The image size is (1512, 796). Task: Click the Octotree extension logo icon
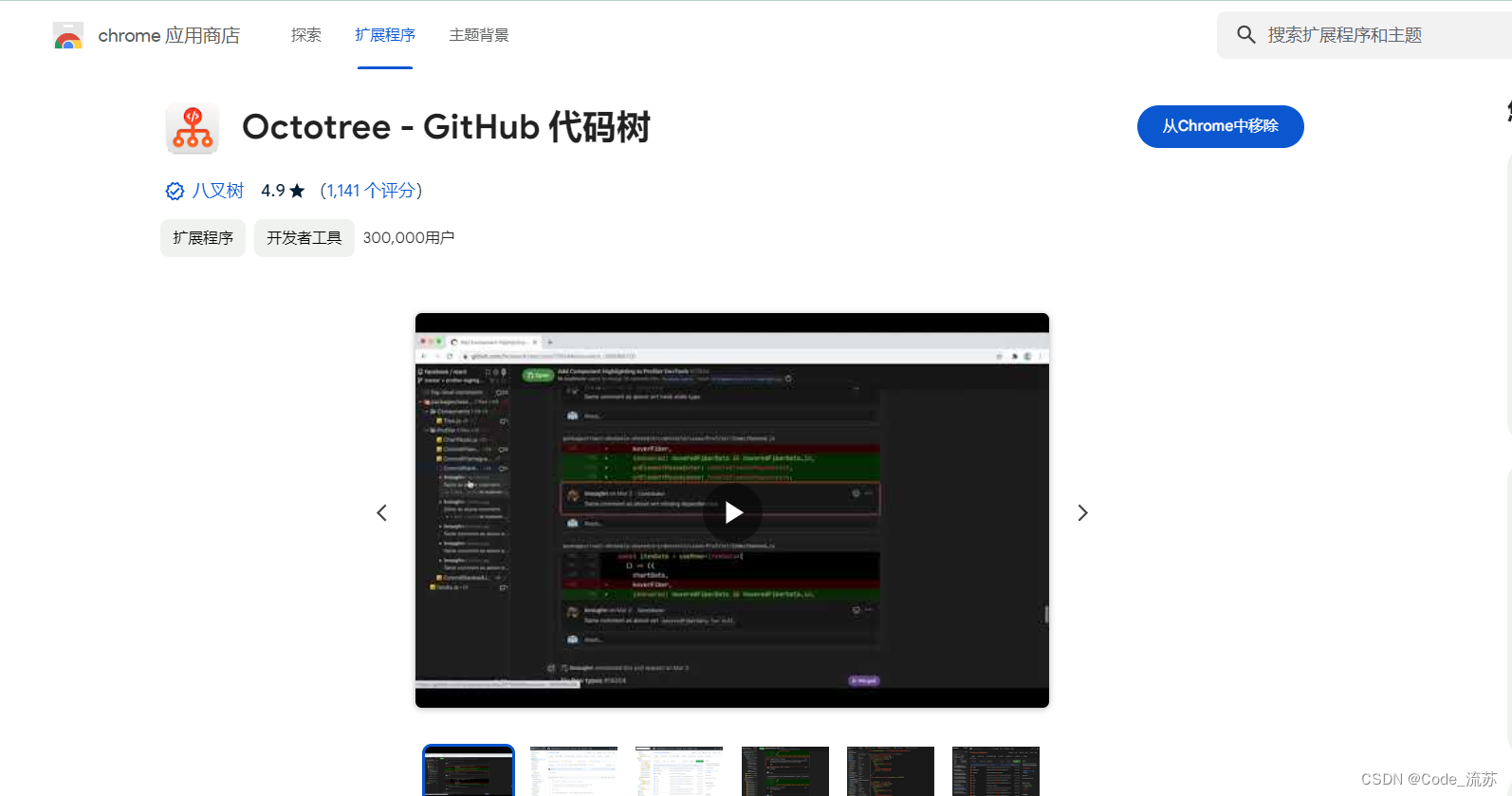(193, 128)
